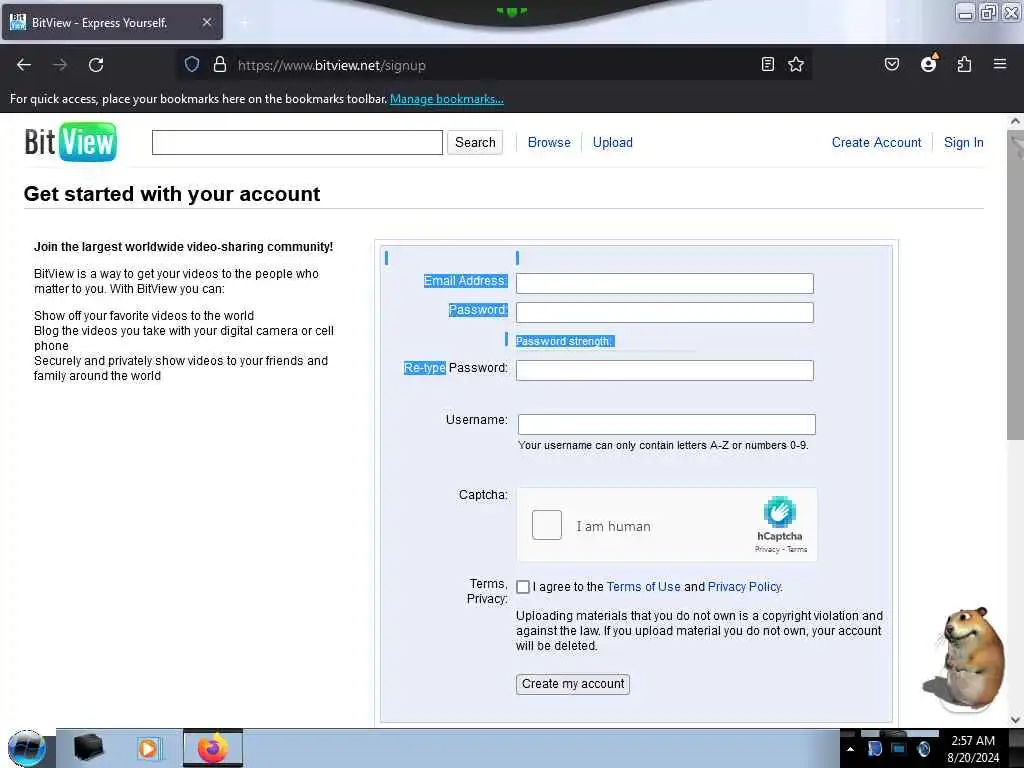Click the Manage bookmarks link
Screen dimensions: 1024x768
(x=447, y=99)
